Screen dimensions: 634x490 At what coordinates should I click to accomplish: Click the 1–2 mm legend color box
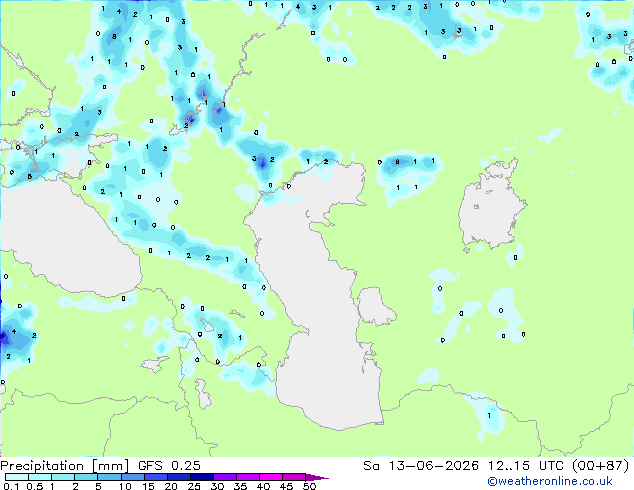pyautogui.click(x=63, y=477)
